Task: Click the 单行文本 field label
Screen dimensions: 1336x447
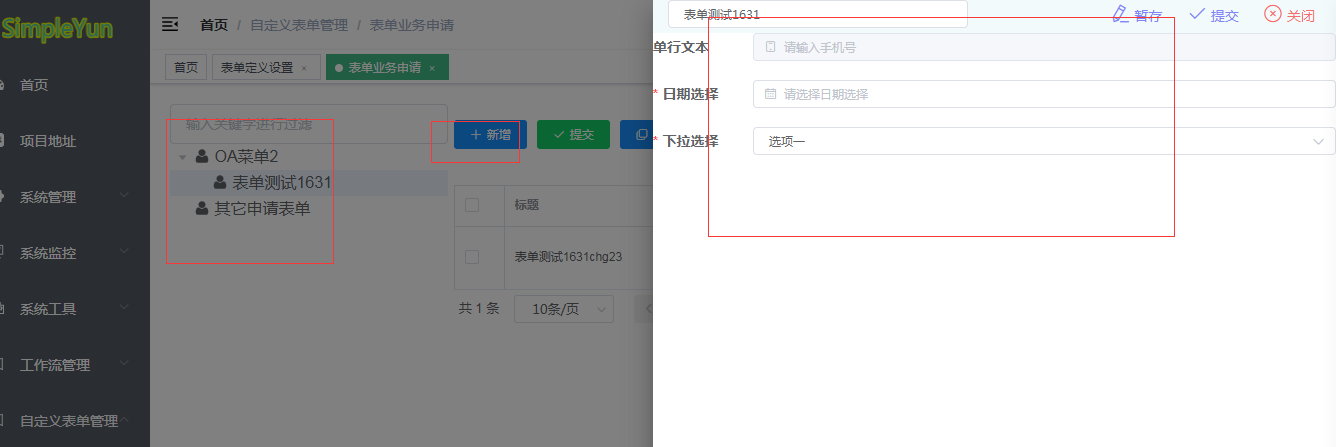Action: [681, 47]
